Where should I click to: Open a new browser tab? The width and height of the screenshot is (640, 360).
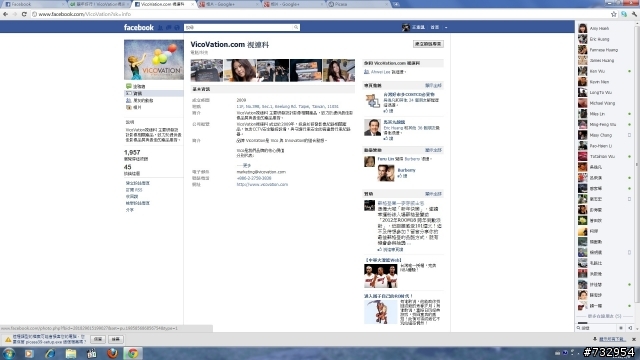(396, 4)
